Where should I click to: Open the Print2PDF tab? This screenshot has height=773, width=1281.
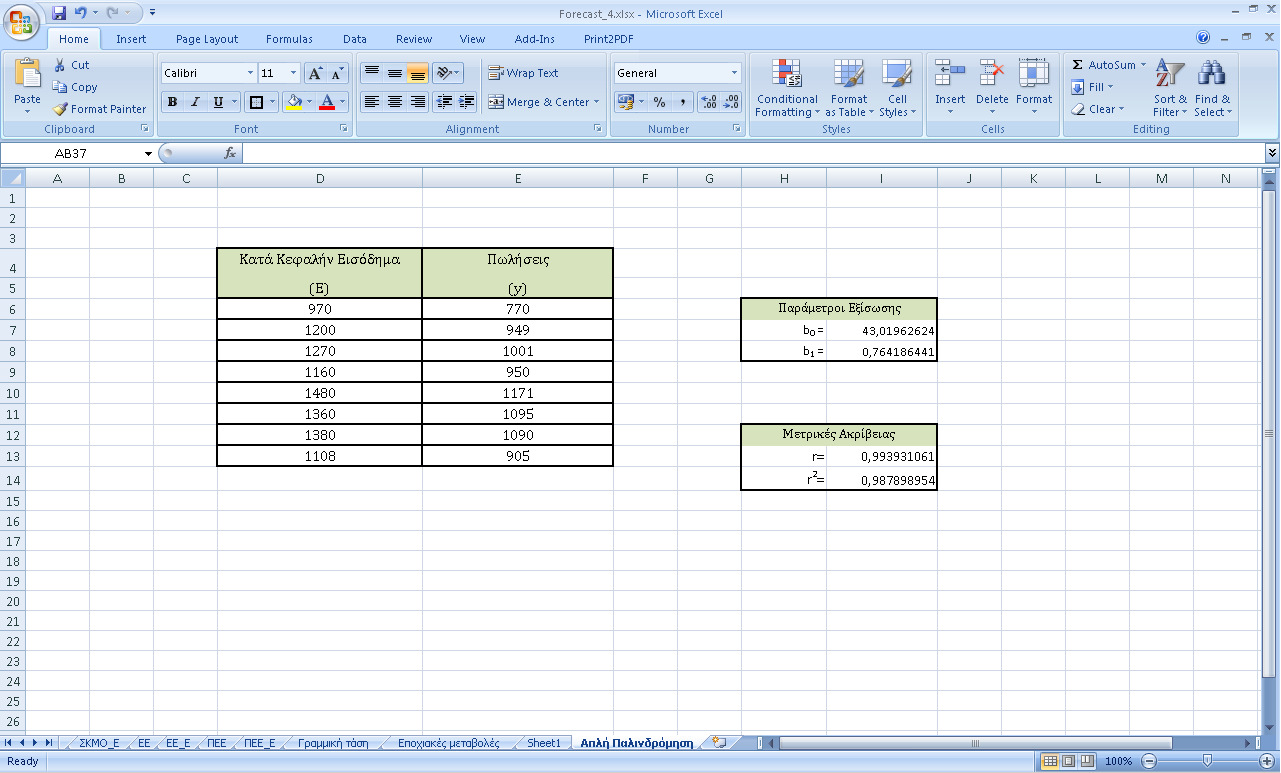[609, 39]
